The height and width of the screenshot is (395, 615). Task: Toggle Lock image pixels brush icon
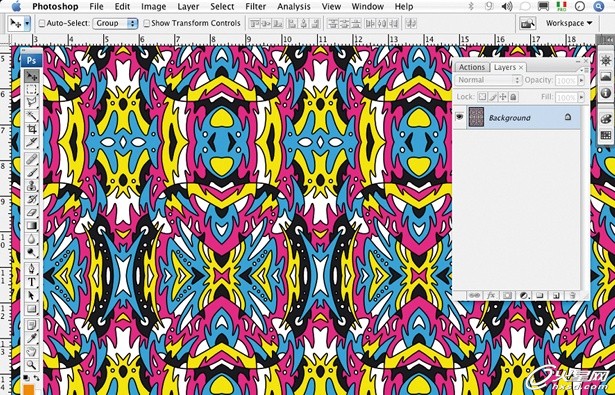493,96
